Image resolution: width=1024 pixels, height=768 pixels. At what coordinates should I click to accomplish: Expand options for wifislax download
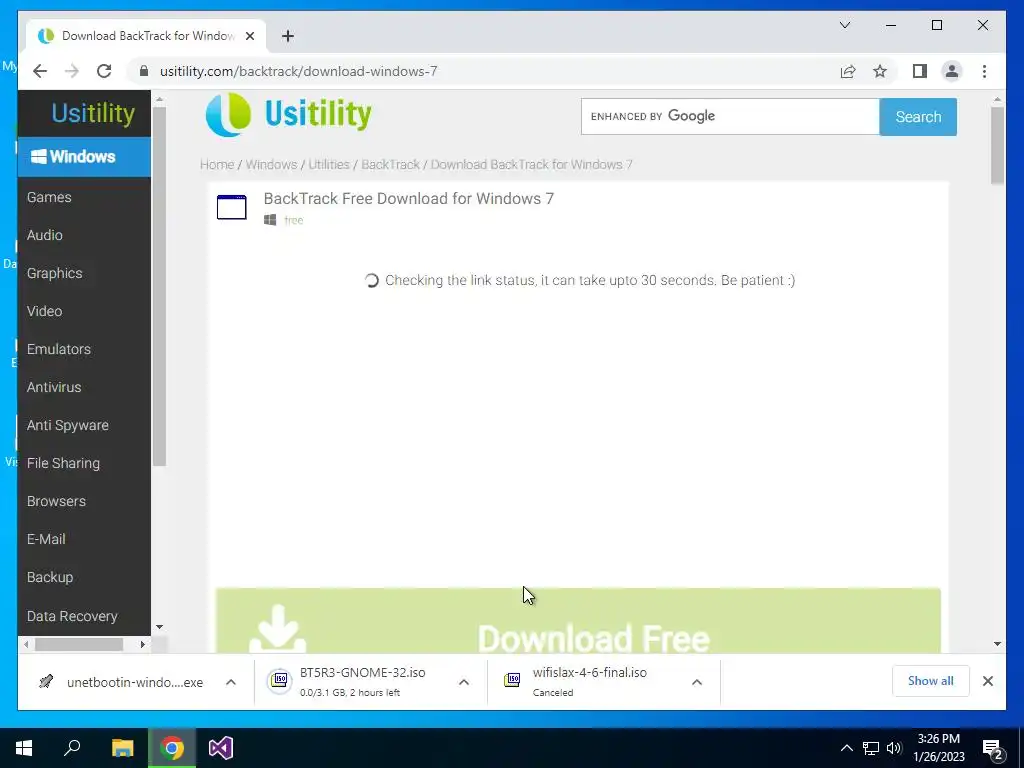697,682
